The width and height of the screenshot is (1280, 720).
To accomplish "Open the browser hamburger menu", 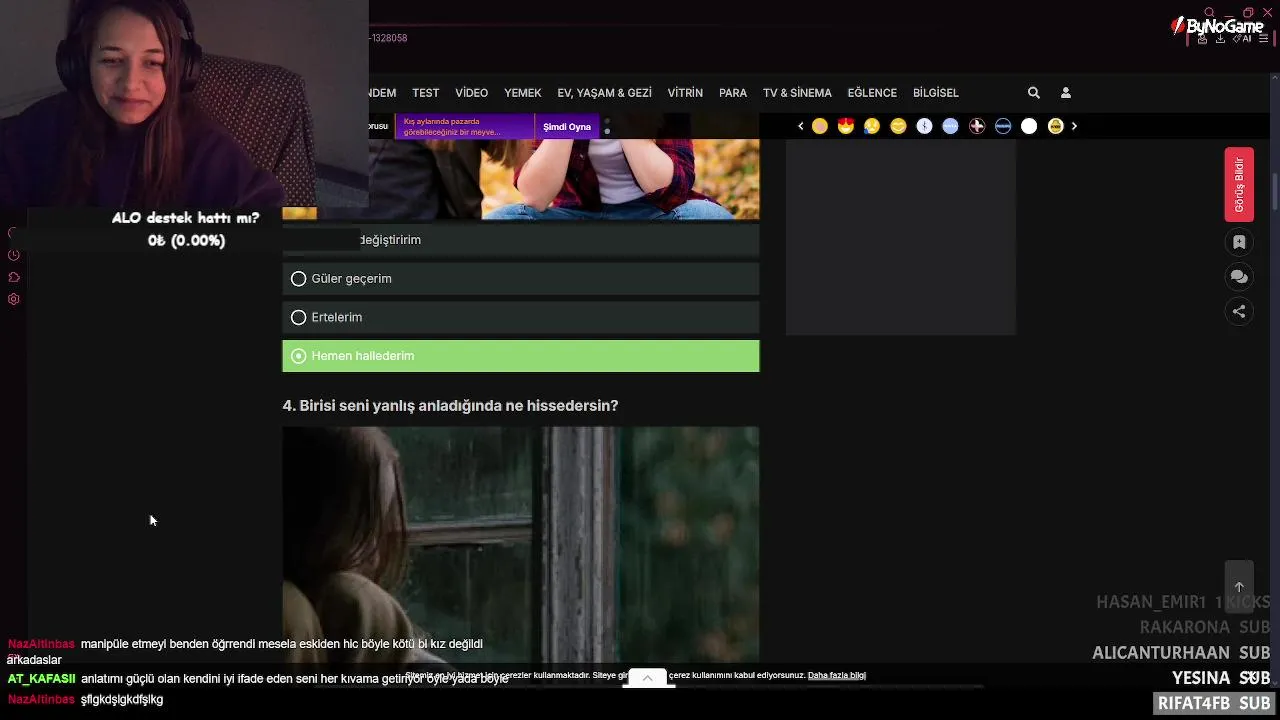I will pyautogui.click(x=1264, y=39).
